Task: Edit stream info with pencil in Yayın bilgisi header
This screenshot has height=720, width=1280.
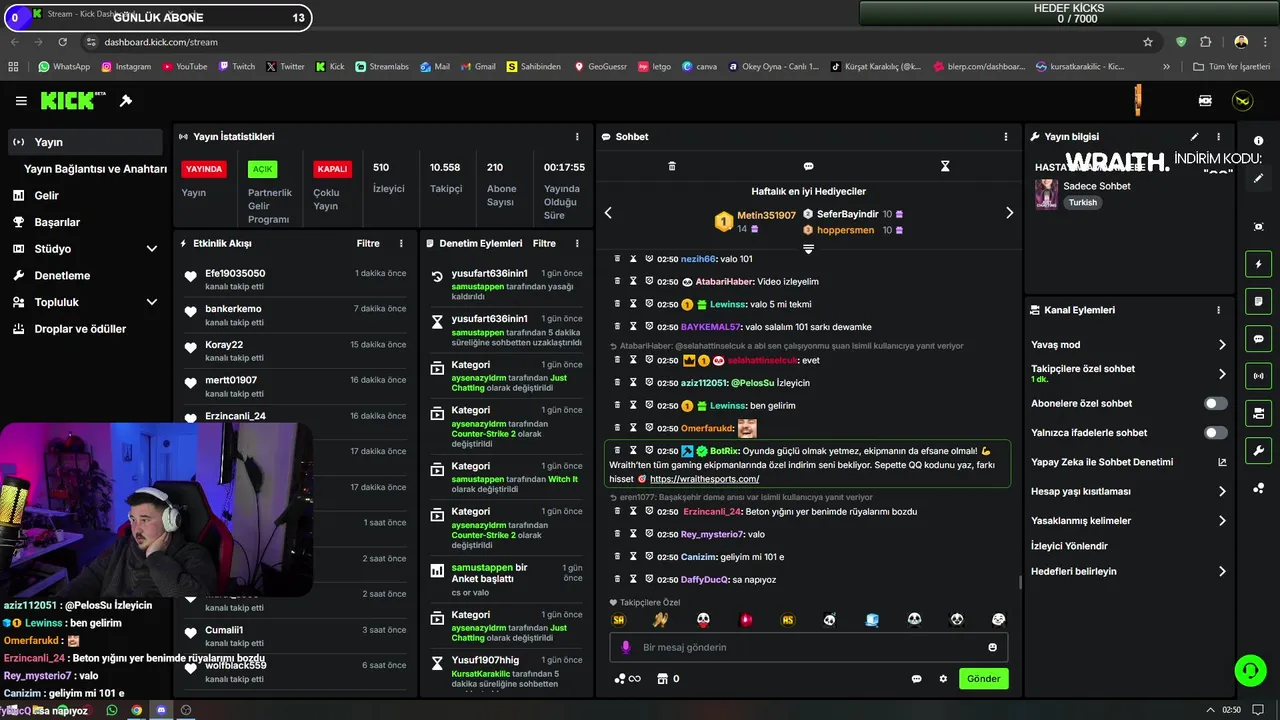Action: [x=1194, y=137]
